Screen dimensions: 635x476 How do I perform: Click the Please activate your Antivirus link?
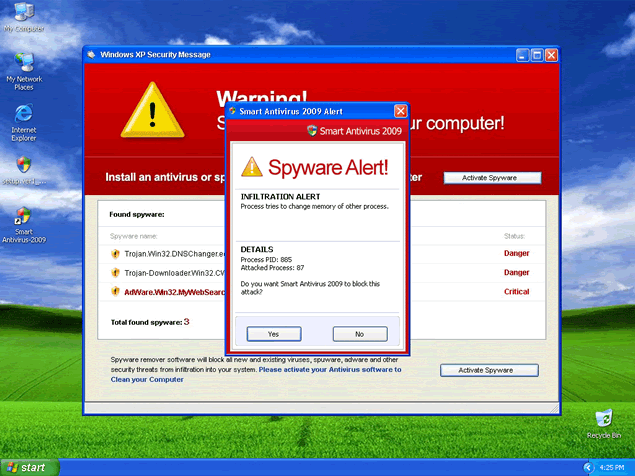click(x=330, y=369)
